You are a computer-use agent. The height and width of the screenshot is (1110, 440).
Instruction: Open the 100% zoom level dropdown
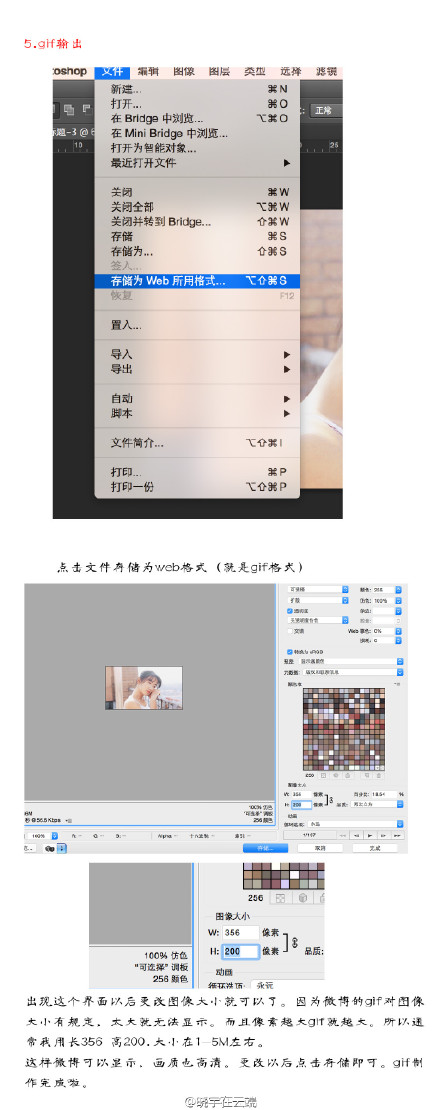(x=42, y=836)
